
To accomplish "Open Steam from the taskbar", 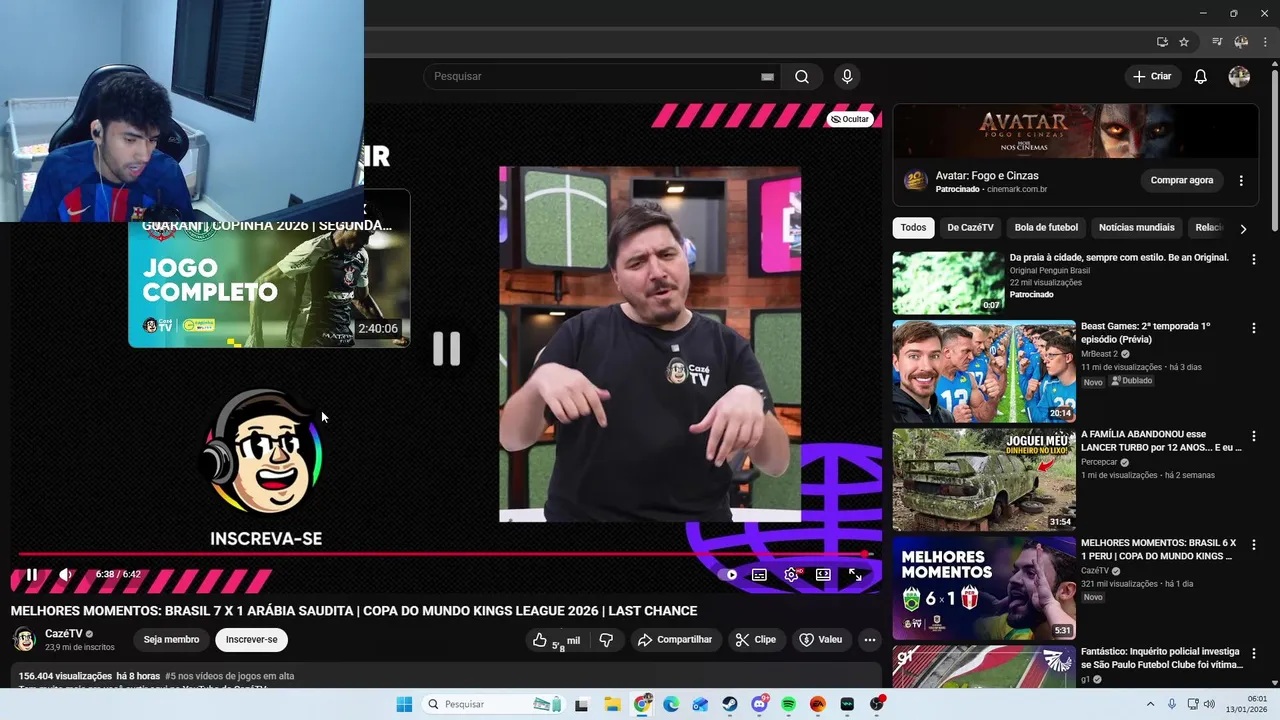I will pos(730,704).
